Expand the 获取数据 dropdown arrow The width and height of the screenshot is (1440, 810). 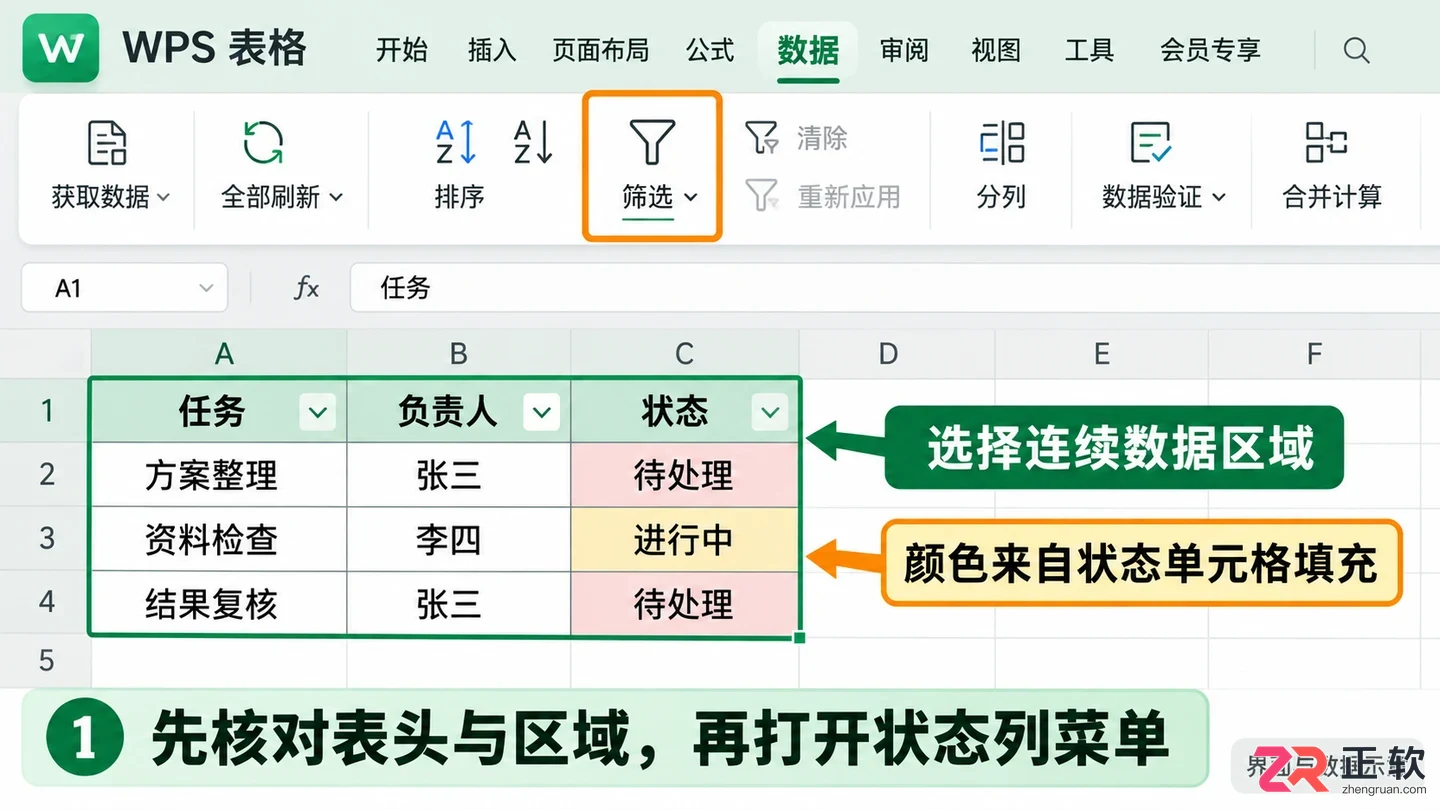[x=163, y=197]
